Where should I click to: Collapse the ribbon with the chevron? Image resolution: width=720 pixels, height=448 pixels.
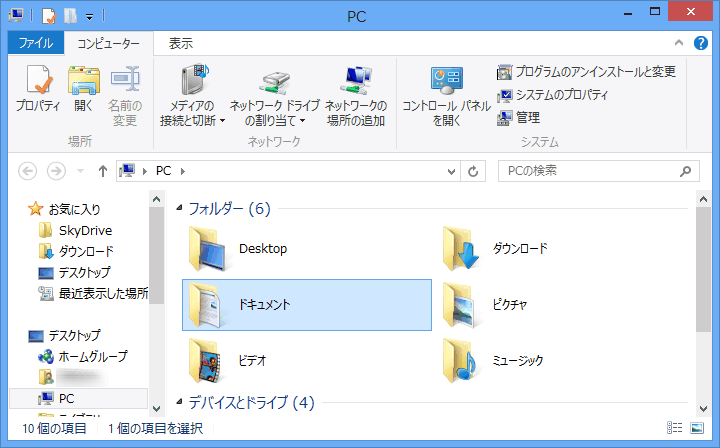coord(679,43)
